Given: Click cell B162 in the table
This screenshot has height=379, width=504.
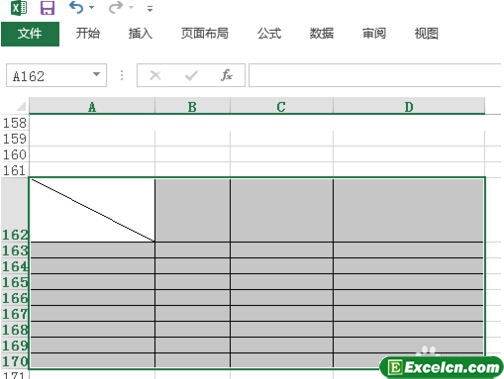Looking at the screenshot, I should coord(192,210).
